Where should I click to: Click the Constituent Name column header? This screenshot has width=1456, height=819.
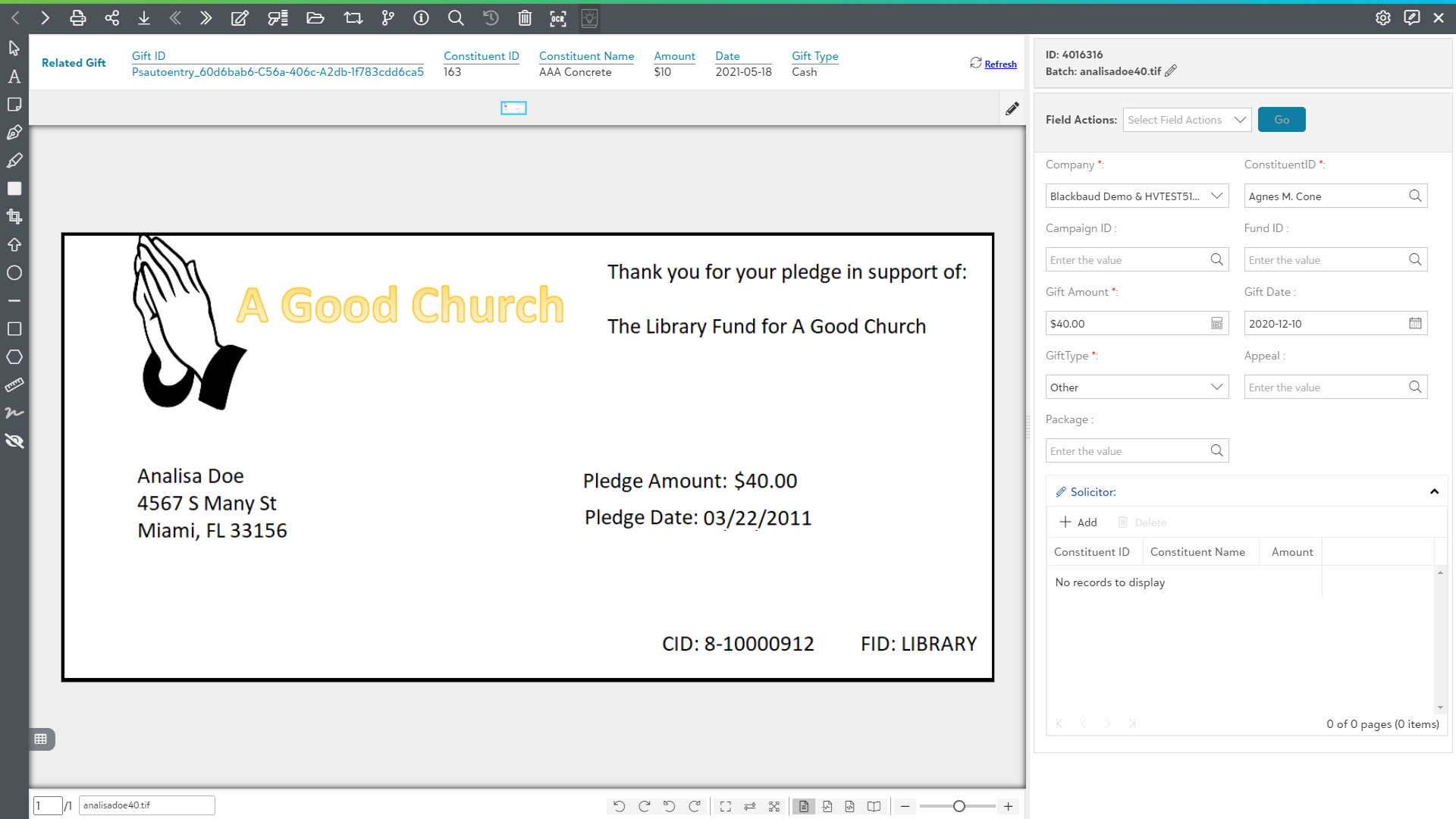(x=1197, y=552)
